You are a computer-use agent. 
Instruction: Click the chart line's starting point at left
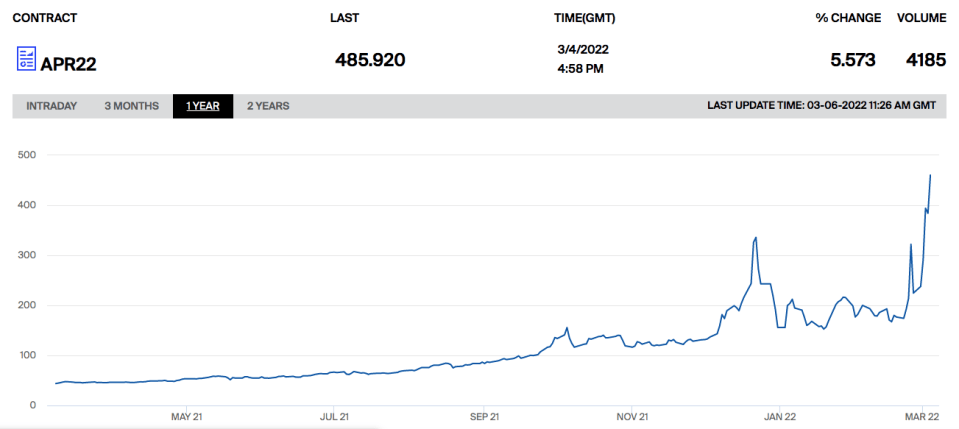tap(56, 383)
